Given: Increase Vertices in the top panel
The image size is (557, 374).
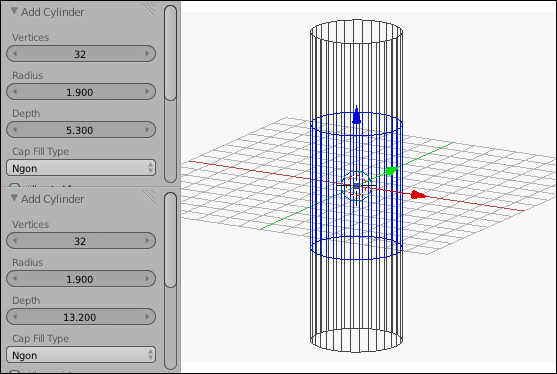Looking at the screenshot, I should 147,54.
